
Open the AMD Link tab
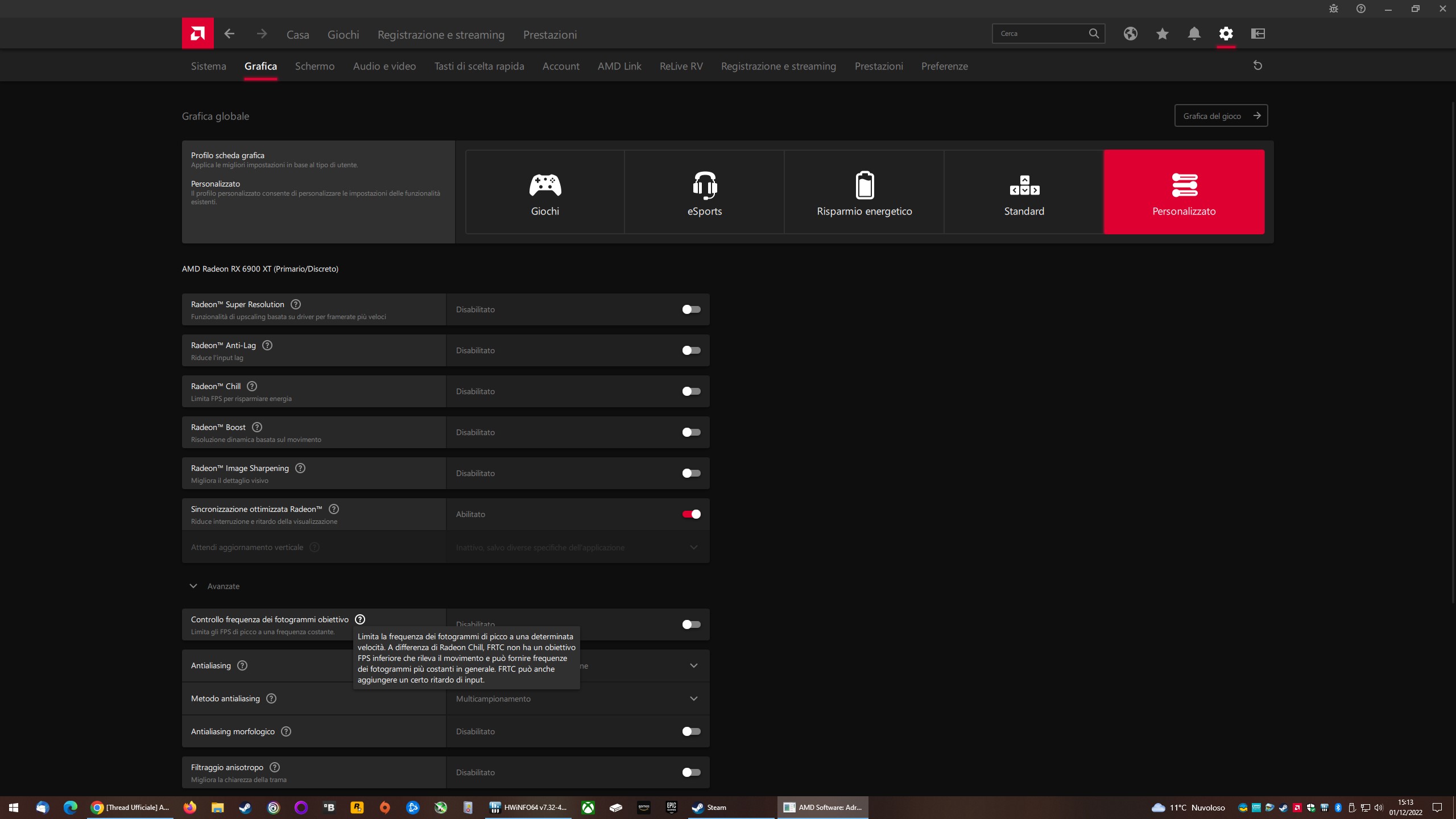[619, 66]
